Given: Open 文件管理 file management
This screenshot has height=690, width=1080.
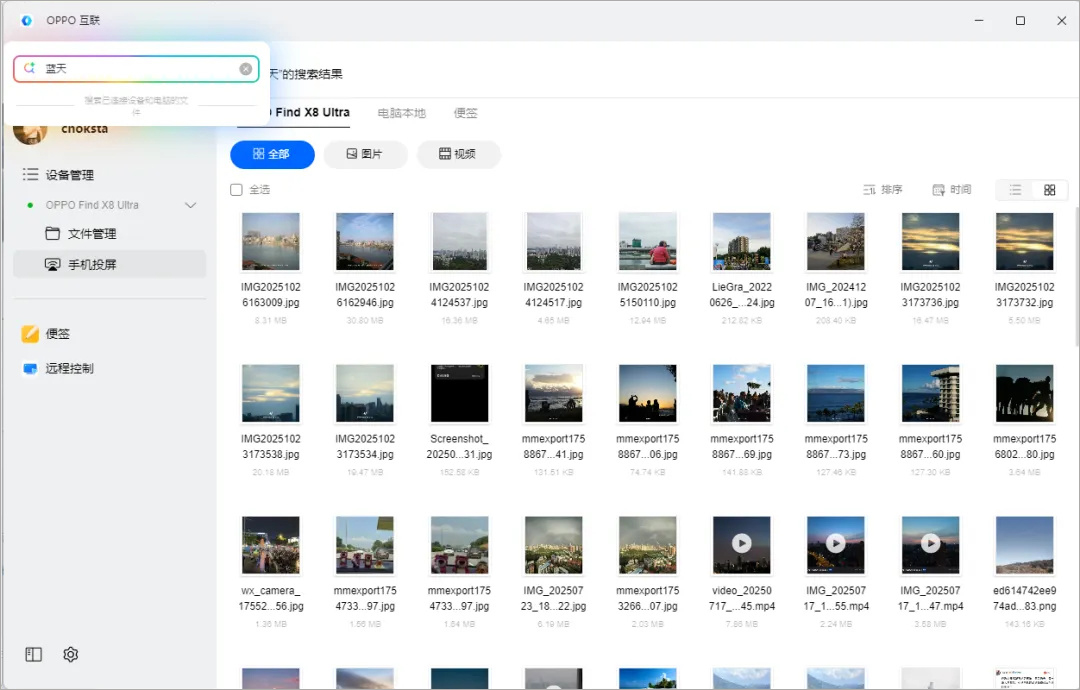Looking at the screenshot, I should (91, 234).
